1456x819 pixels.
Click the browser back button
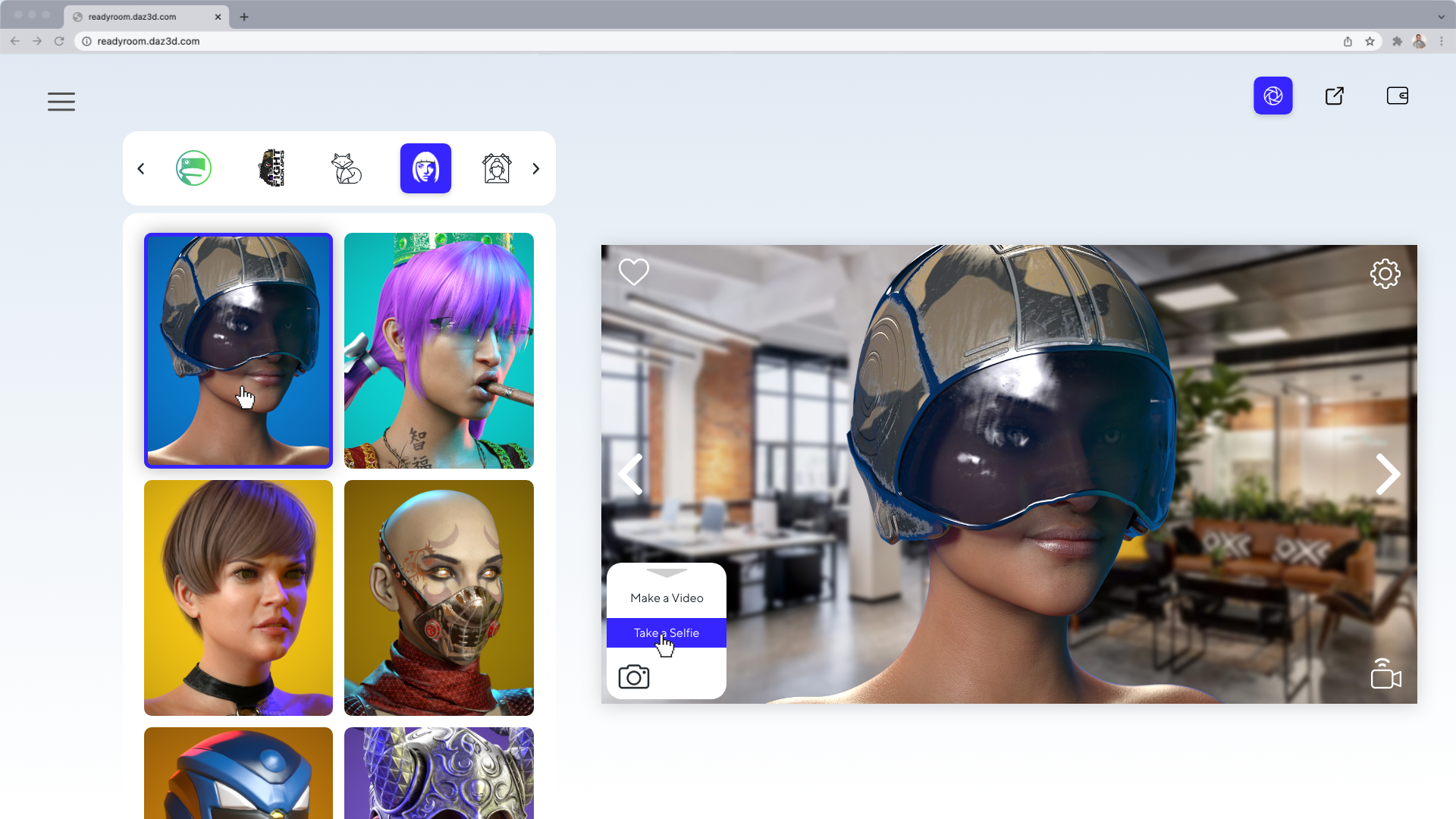click(15, 41)
